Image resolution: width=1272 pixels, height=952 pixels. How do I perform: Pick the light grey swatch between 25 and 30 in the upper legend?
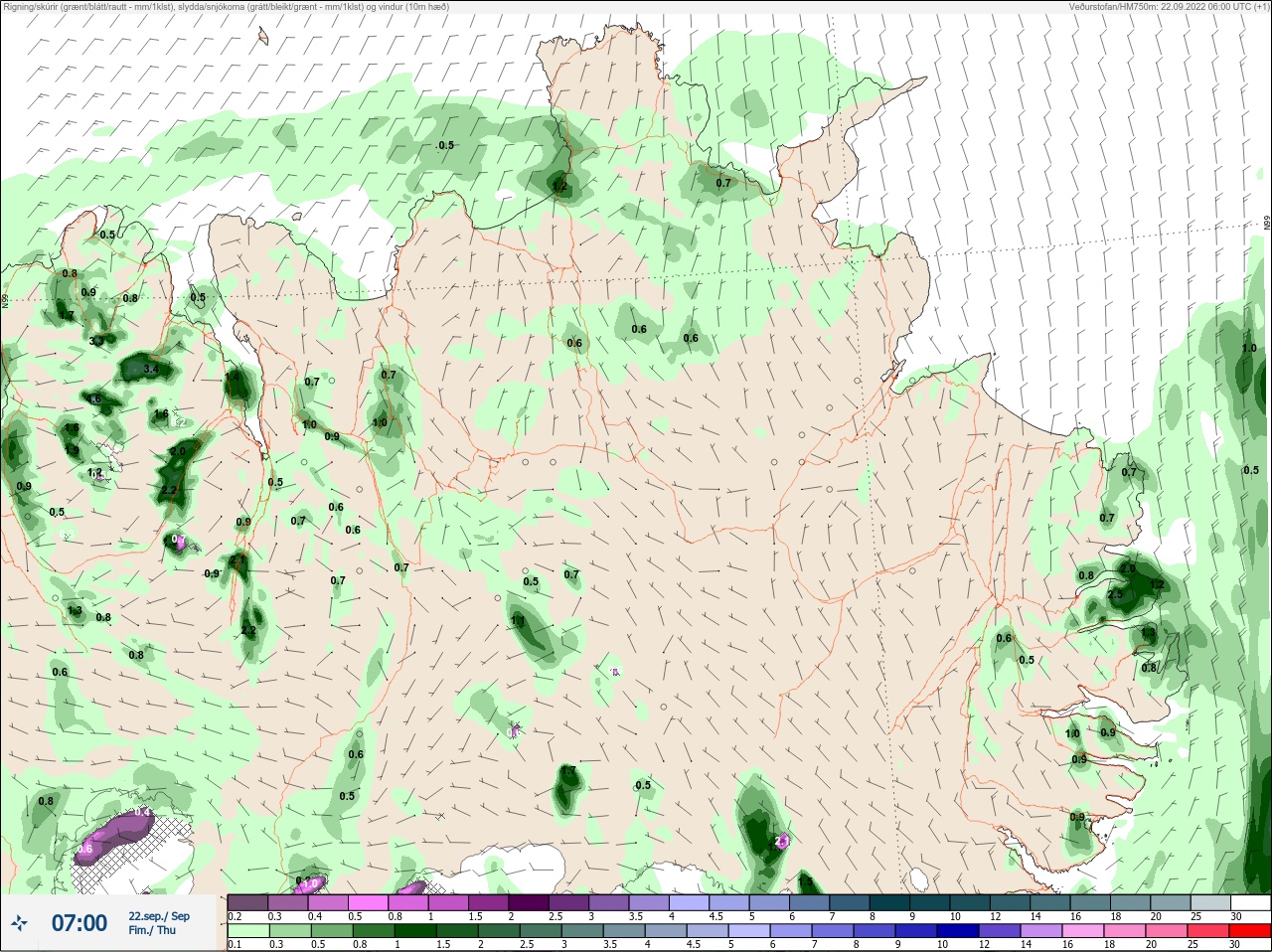tap(1210, 902)
